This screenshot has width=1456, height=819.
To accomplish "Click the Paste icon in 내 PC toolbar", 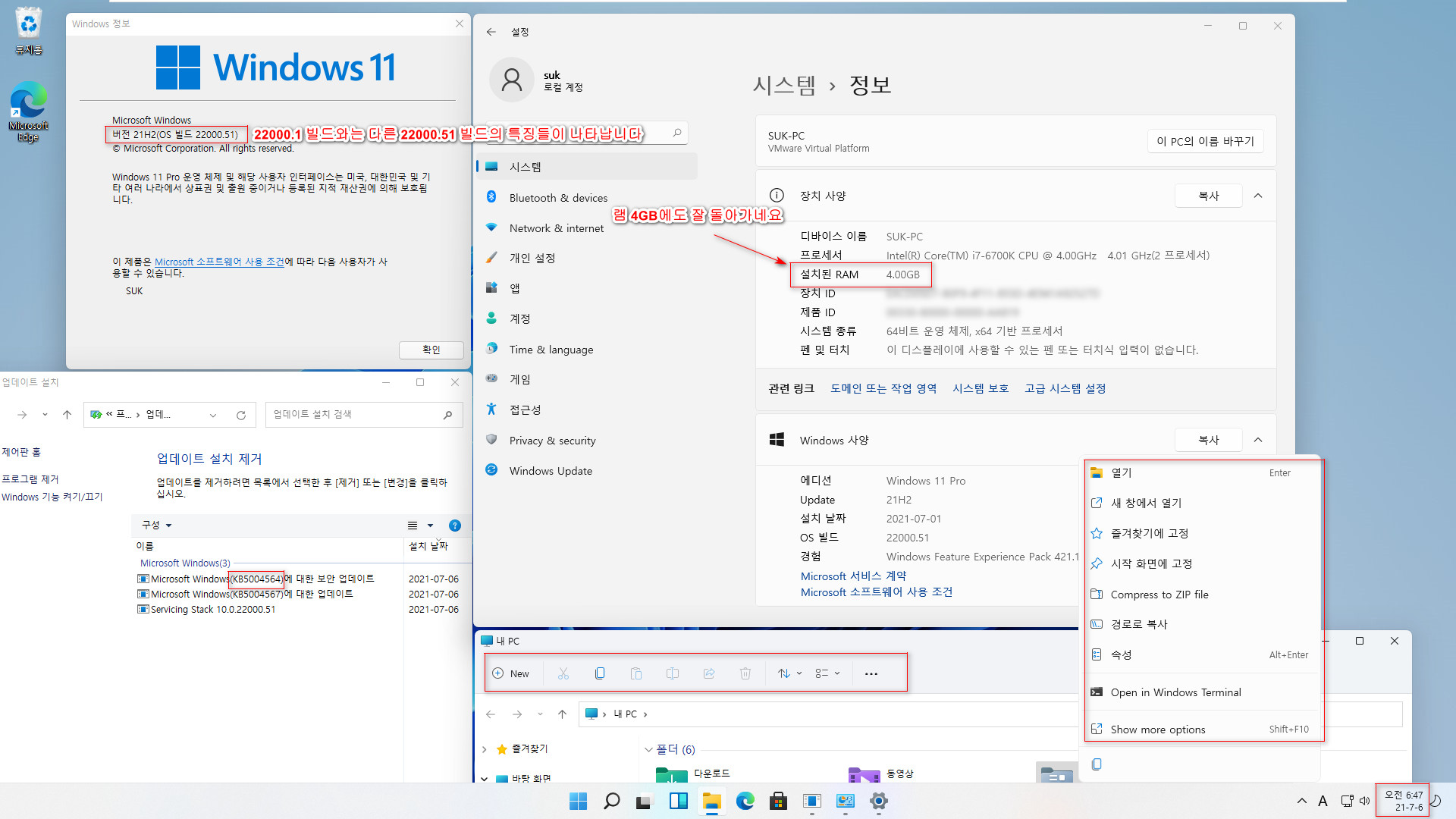I will point(636,673).
